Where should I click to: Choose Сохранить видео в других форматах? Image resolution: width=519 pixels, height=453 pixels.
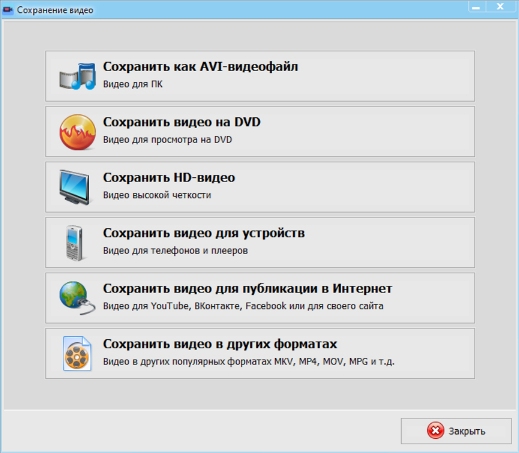click(x=260, y=353)
